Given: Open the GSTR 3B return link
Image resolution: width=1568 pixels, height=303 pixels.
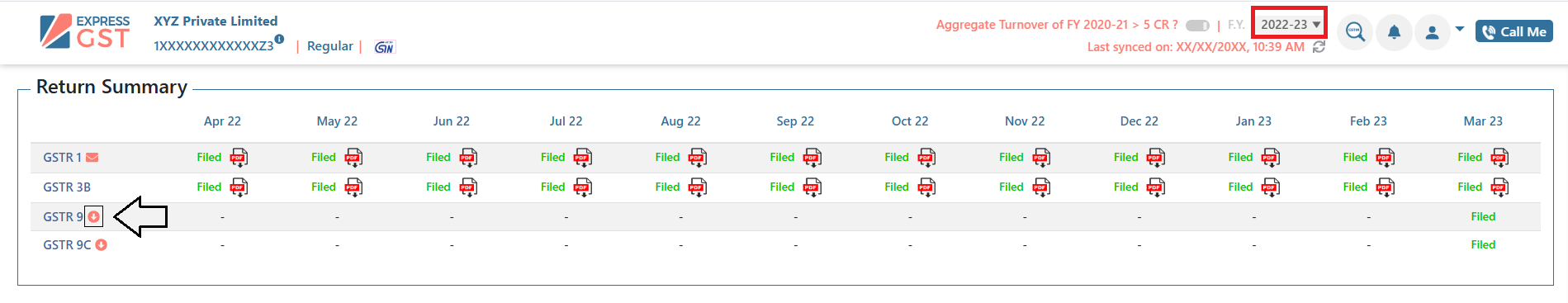Looking at the screenshot, I should pyautogui.click(x=67, y=187).
